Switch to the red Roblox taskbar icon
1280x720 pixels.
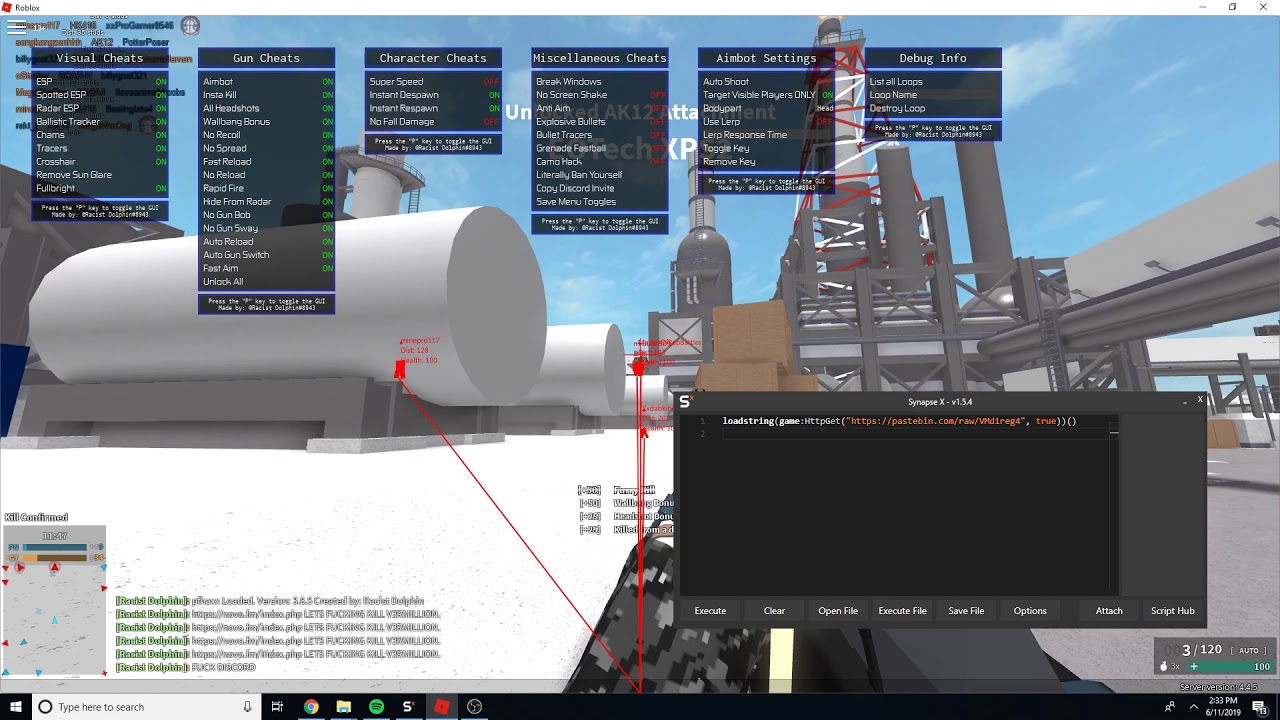pyautogui.click(x=441, y=707)
